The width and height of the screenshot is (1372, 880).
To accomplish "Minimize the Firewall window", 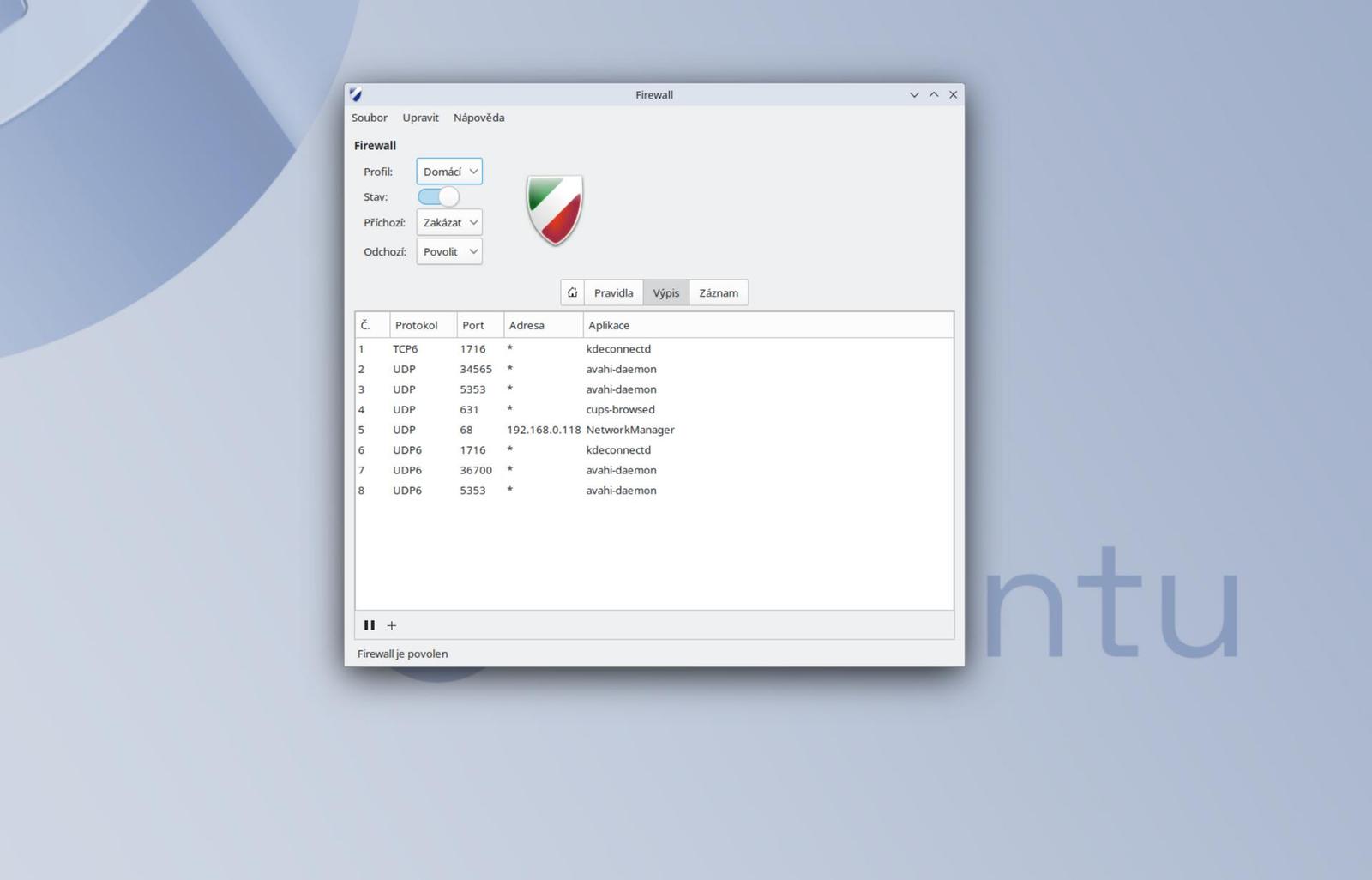I will (914, 95).
